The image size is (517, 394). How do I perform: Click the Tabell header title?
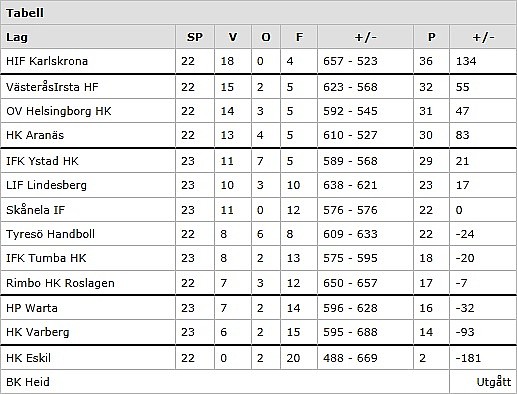25,13
